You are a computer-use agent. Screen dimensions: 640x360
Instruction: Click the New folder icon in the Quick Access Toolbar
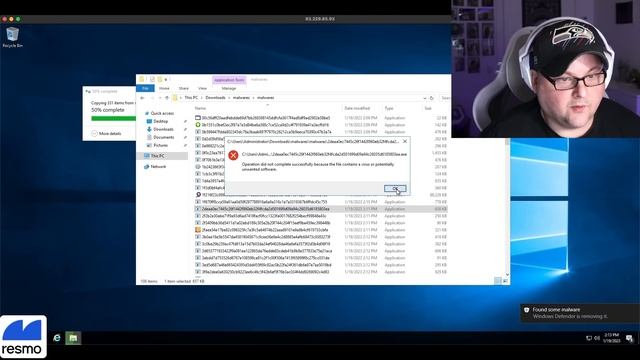coord(160,79)
